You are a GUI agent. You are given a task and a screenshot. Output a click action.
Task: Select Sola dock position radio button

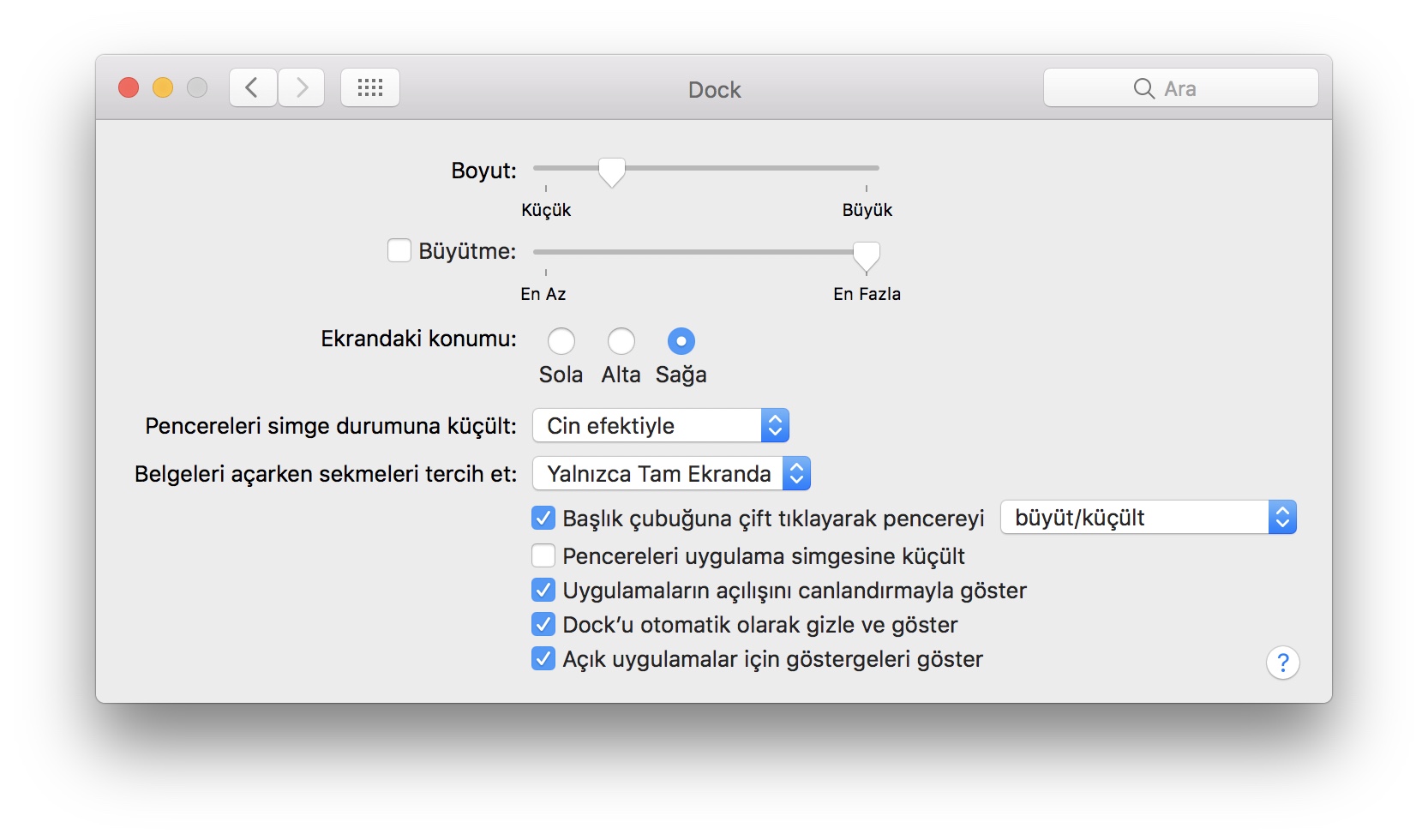[561, 341]
